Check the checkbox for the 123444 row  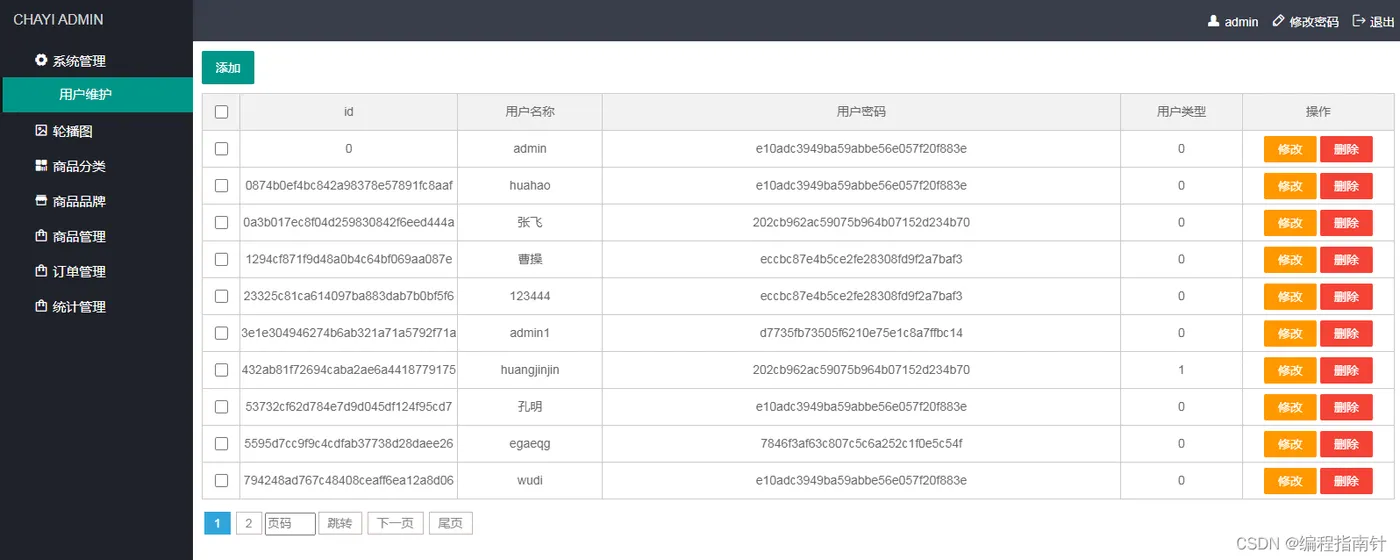(221, 296)
